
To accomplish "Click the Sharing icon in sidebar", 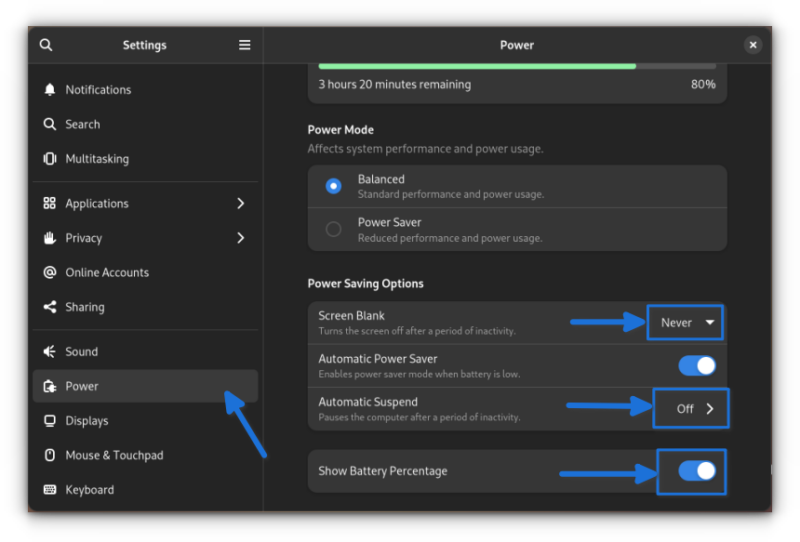I will point(49,307).
